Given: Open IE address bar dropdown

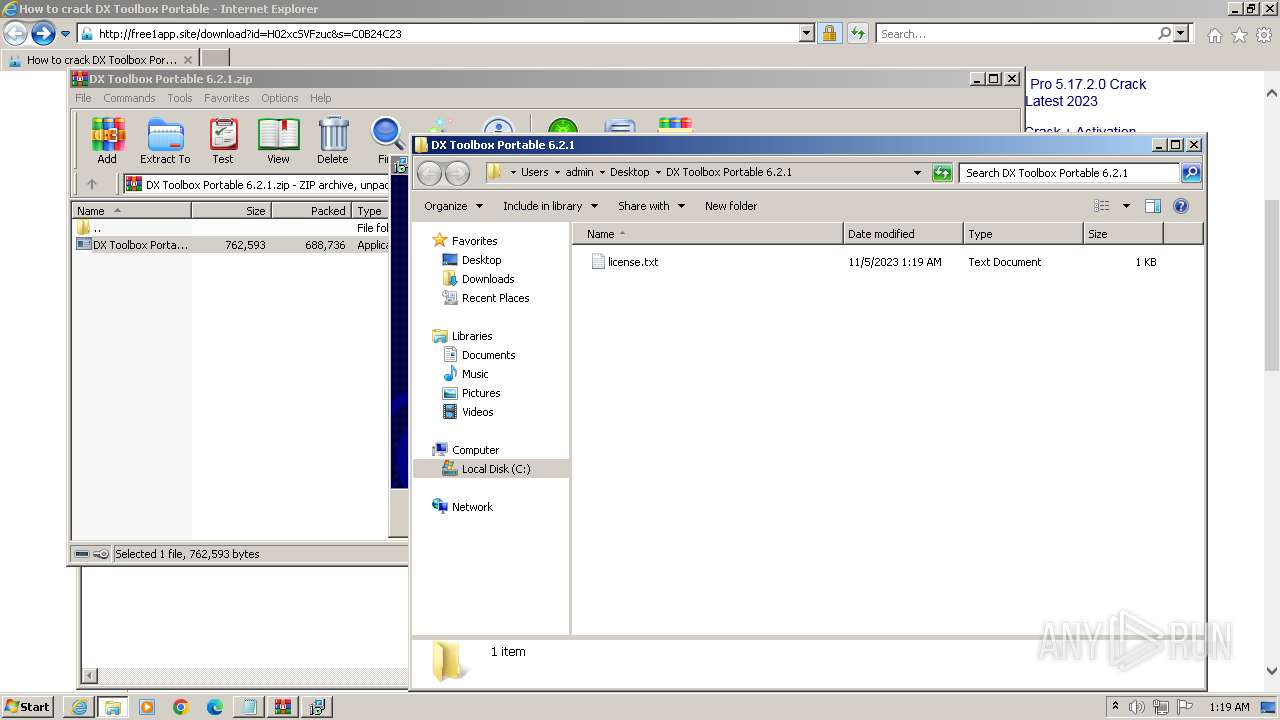Looking at the screenshot, I should coord(807,33).
